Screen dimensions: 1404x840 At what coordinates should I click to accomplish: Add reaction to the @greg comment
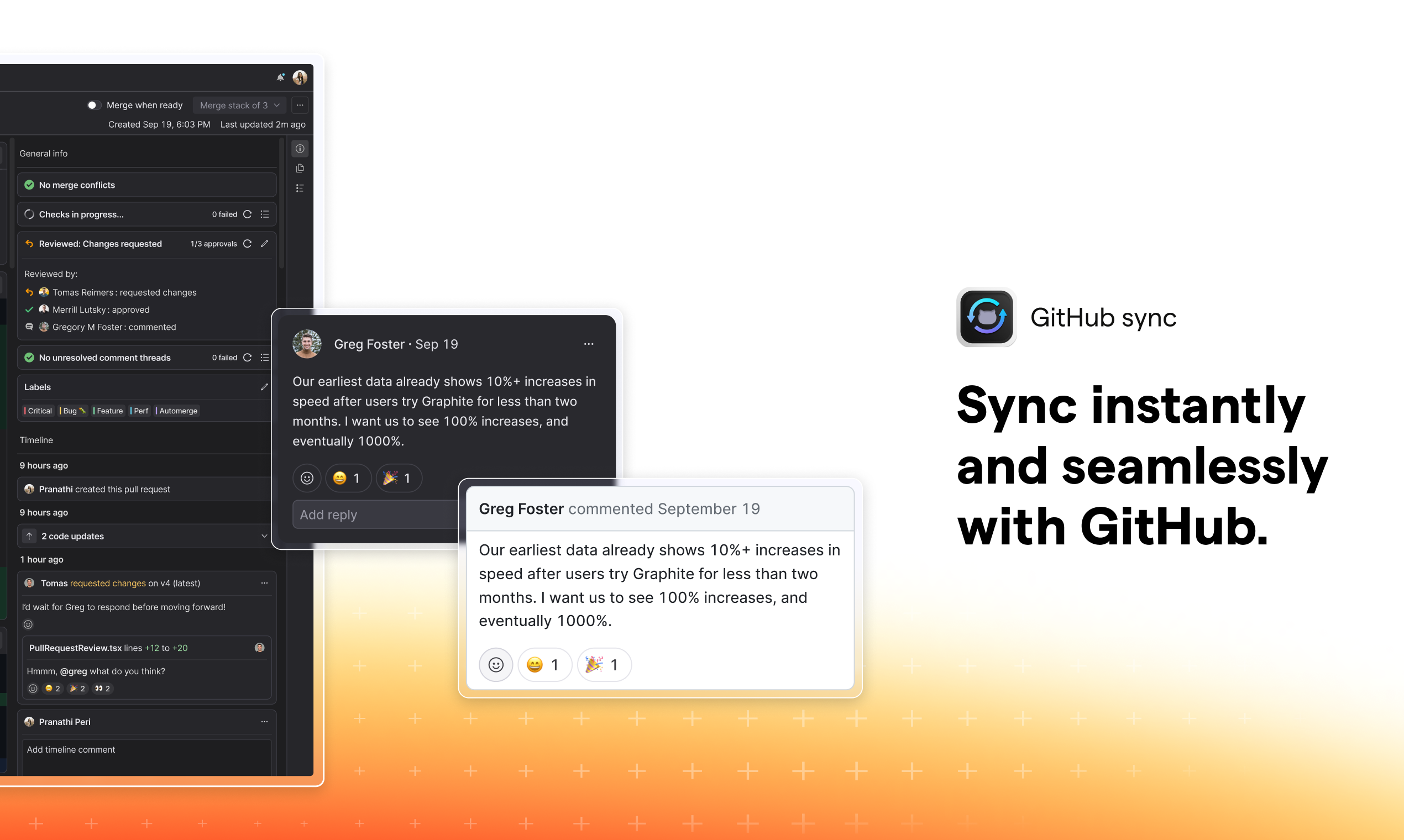pos(33,688)
